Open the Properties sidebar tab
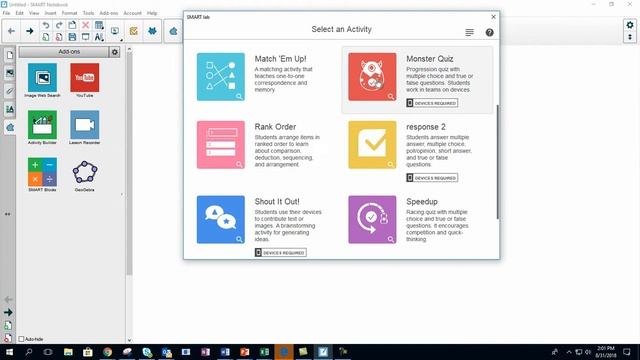This screenshot has width=640, height=360. click(10, 109)
